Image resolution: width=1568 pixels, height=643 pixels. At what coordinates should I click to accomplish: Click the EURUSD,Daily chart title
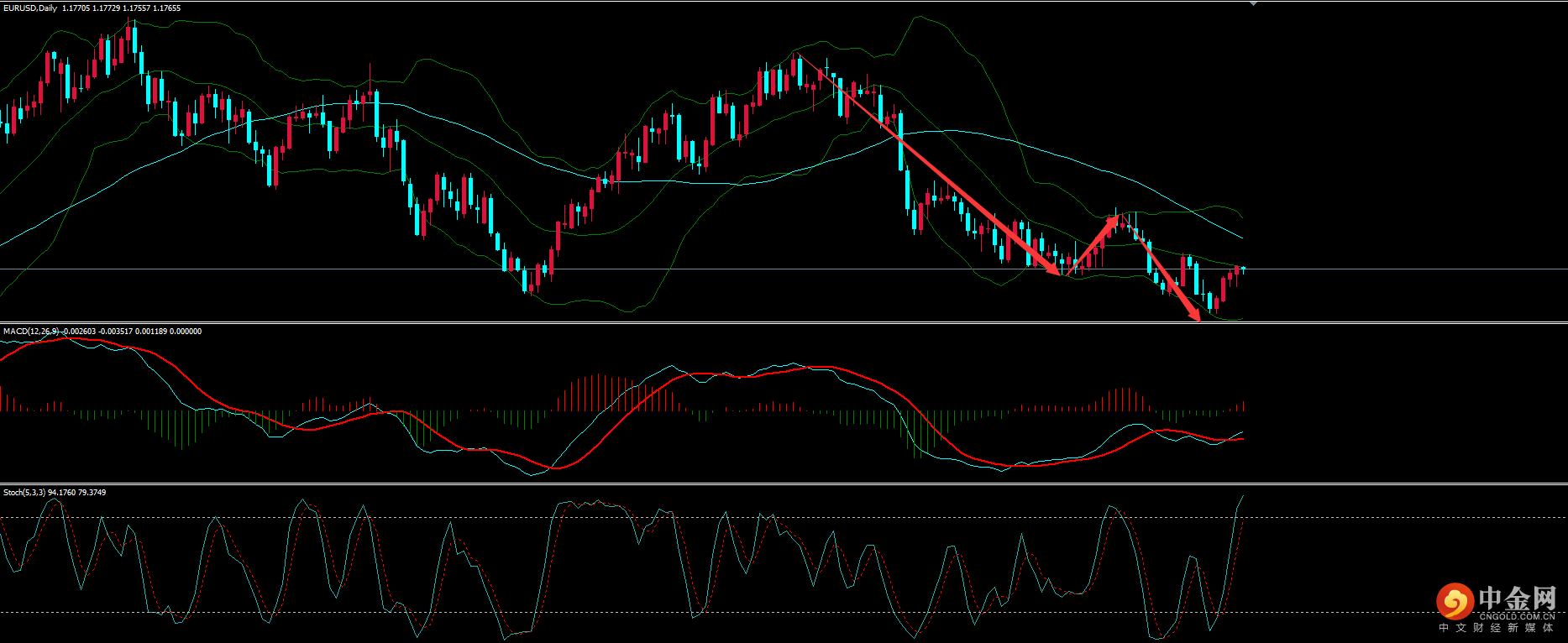pos(30,8)
